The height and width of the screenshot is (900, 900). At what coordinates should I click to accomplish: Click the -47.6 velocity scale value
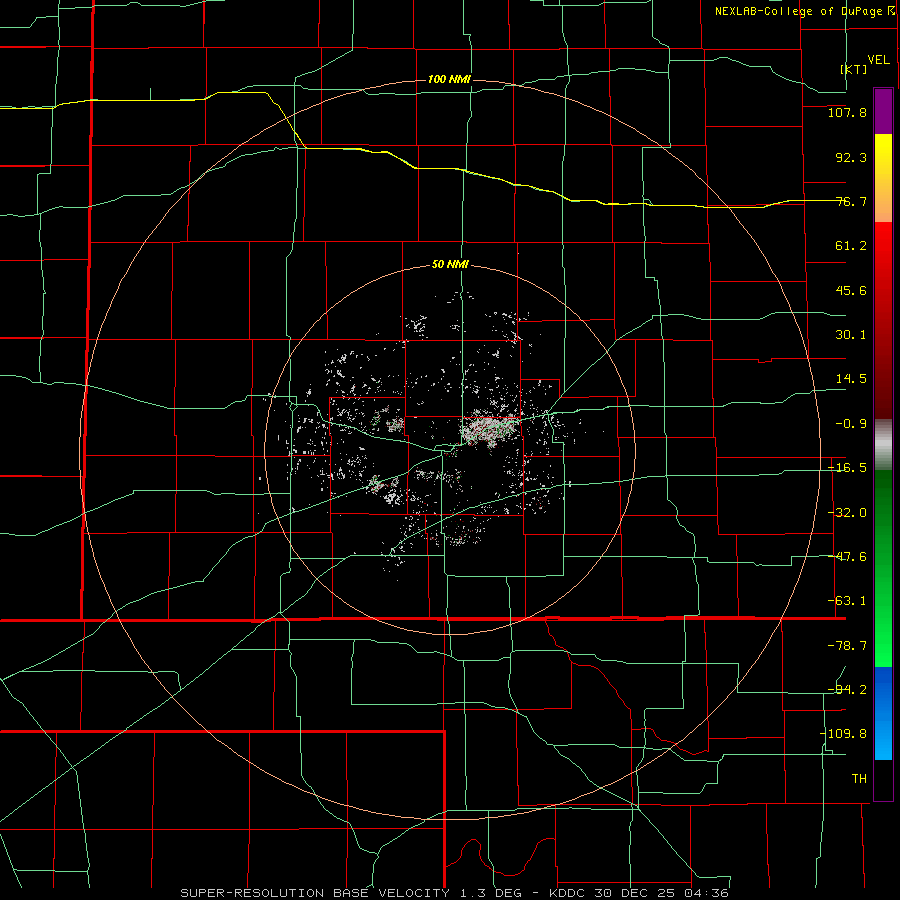click(847, 557)
